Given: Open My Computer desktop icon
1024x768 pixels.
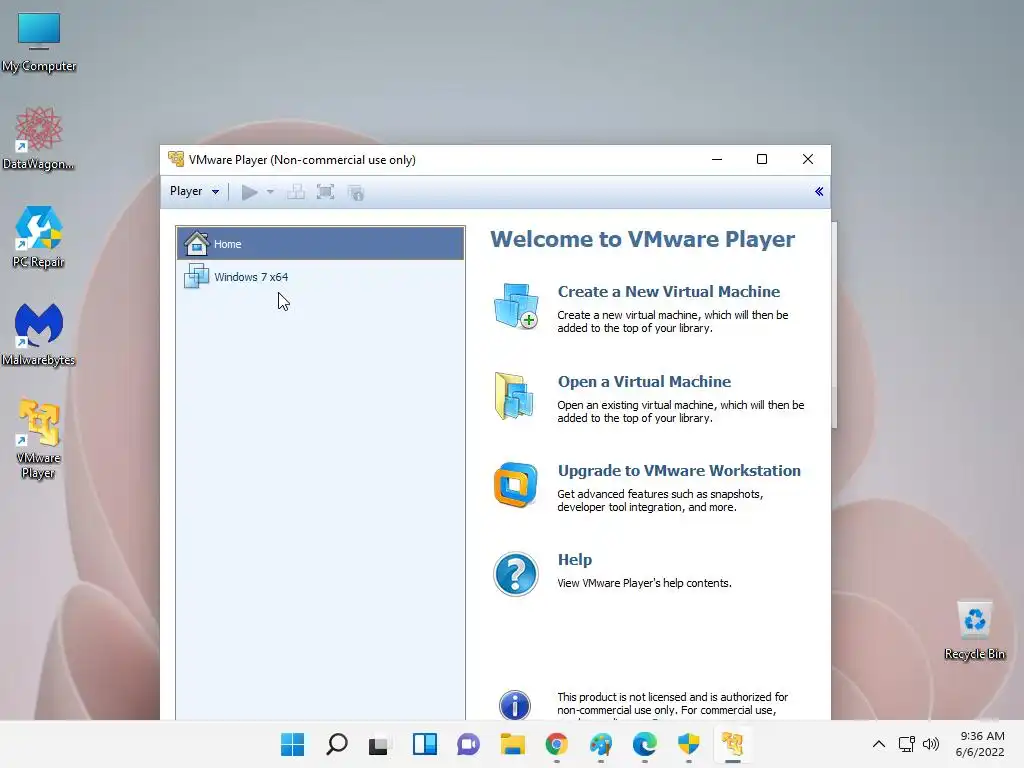Looking at the screenshot, I should click(39, 42).
